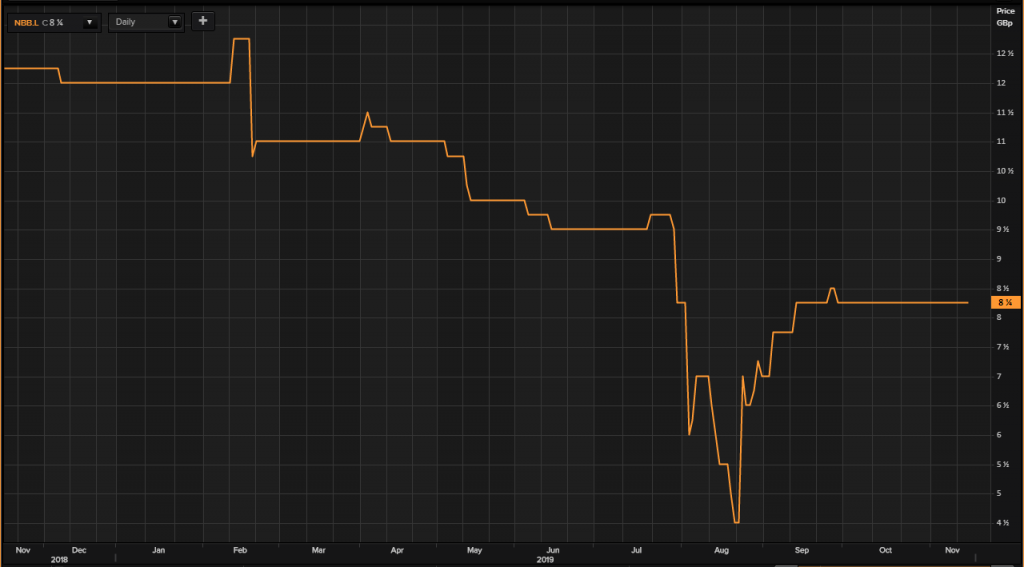Click the Mar month label on time axis

pyautogui.click(x=318, y=550)
